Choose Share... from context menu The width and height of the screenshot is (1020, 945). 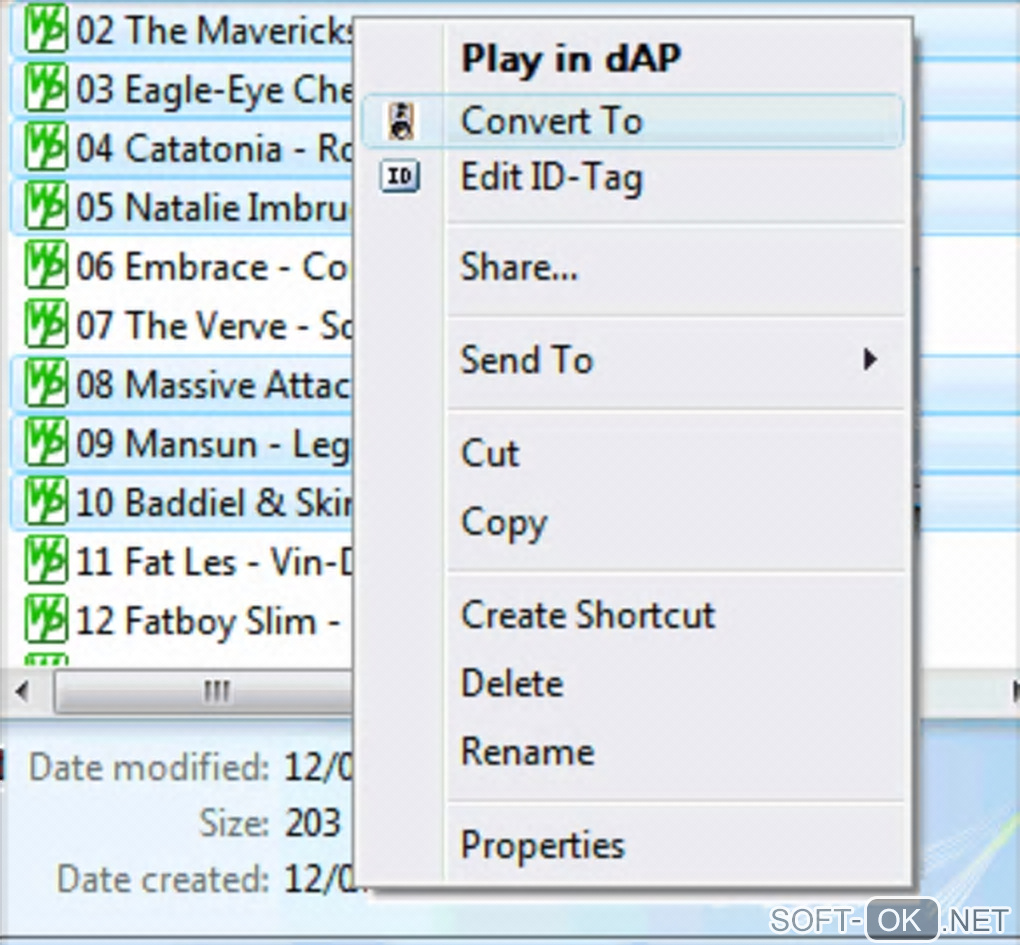pyautogui.click(x=632, y=267)
